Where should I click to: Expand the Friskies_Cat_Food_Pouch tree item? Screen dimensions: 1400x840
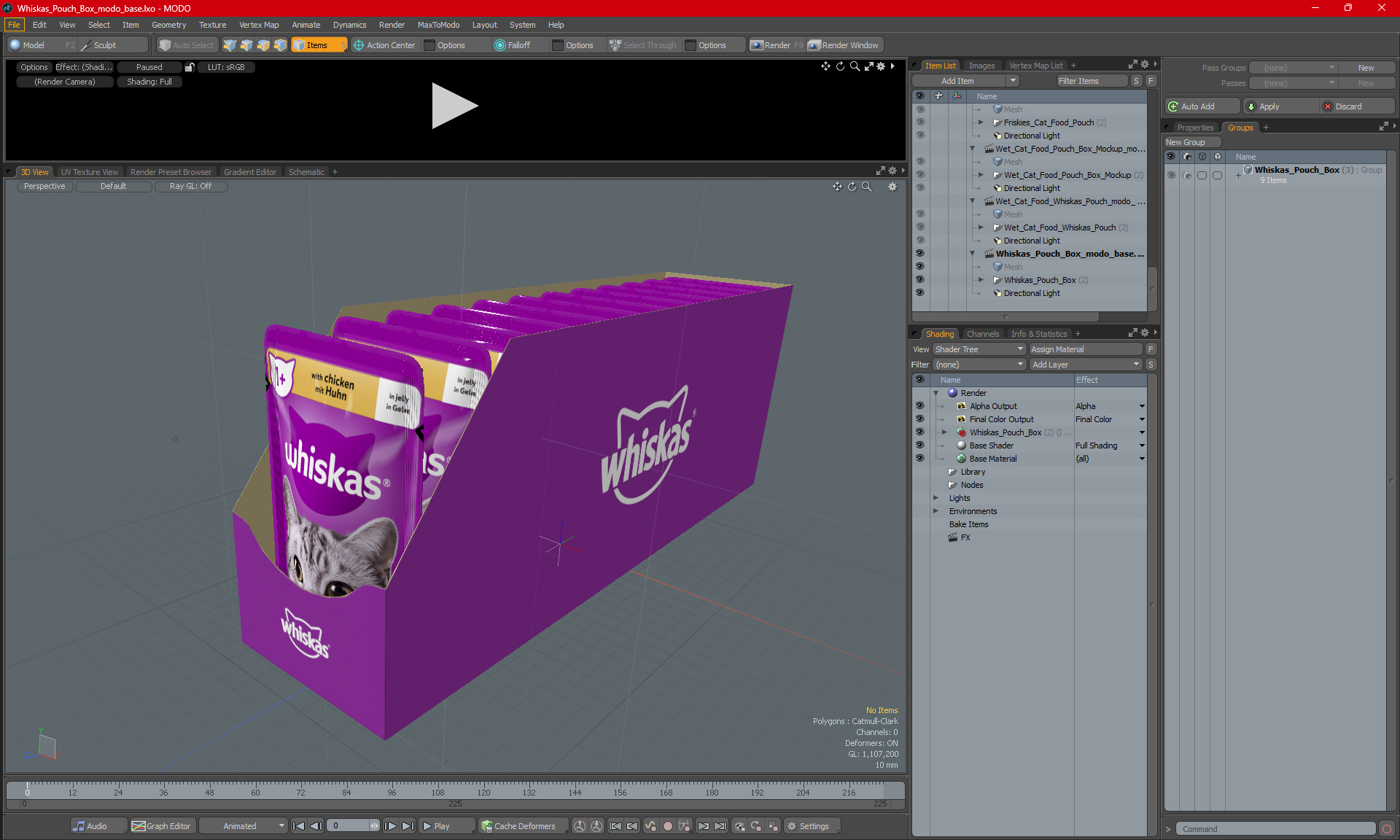click(x=981, y=122)
